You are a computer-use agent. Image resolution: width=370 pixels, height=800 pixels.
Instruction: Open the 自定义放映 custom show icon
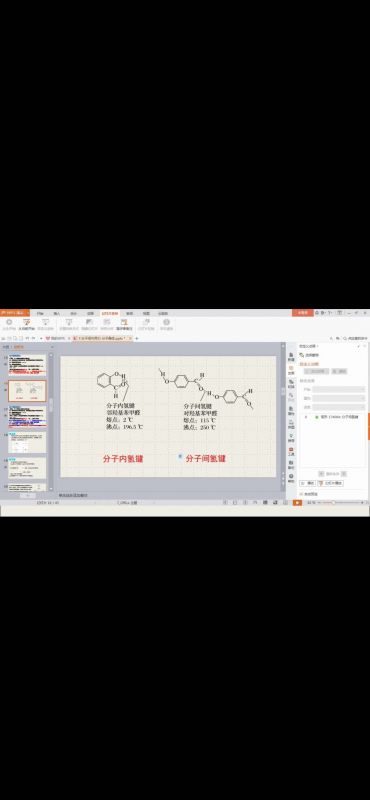click(45, 324)
